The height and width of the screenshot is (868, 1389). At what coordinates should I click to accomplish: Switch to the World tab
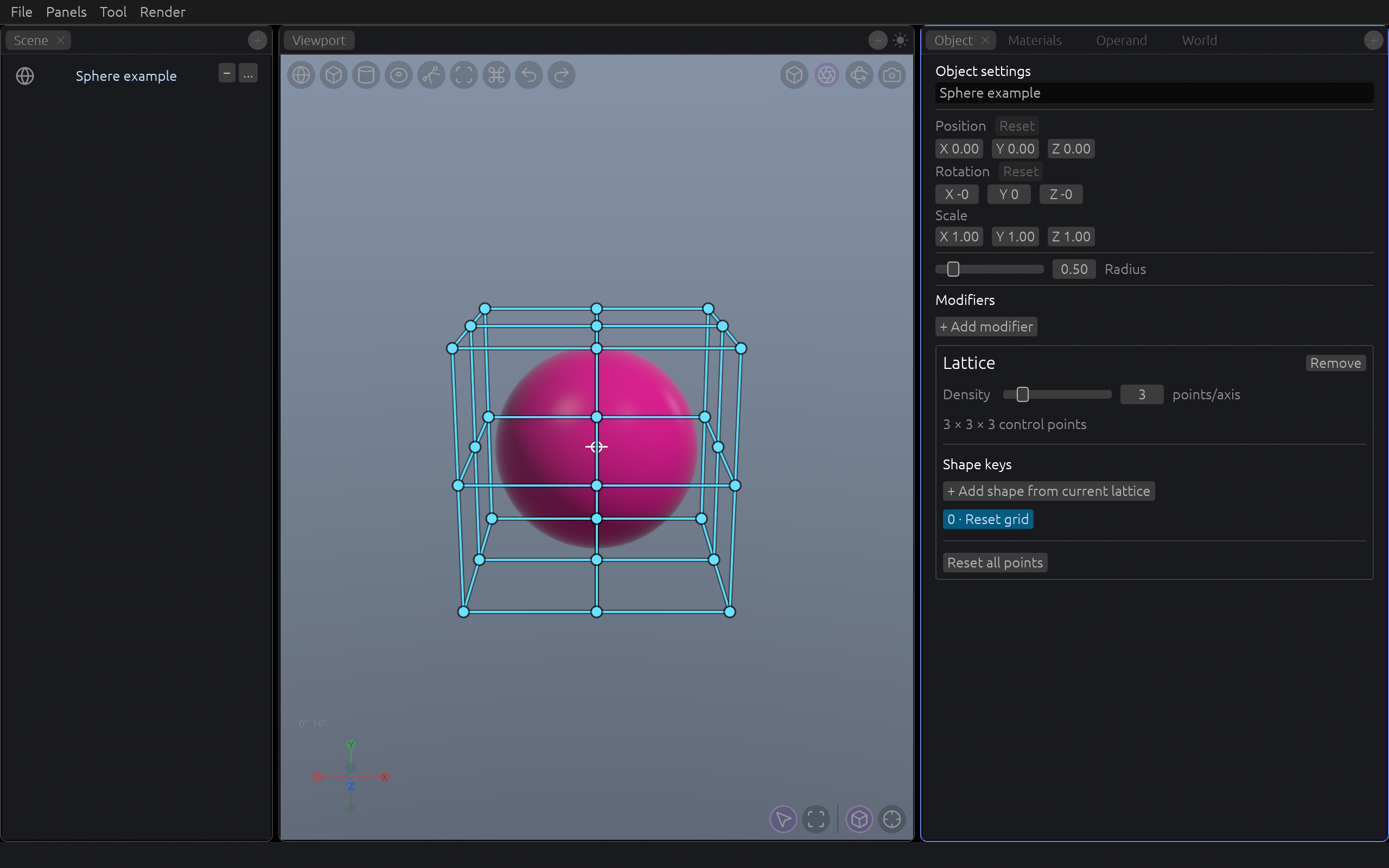pos(1199,40)
